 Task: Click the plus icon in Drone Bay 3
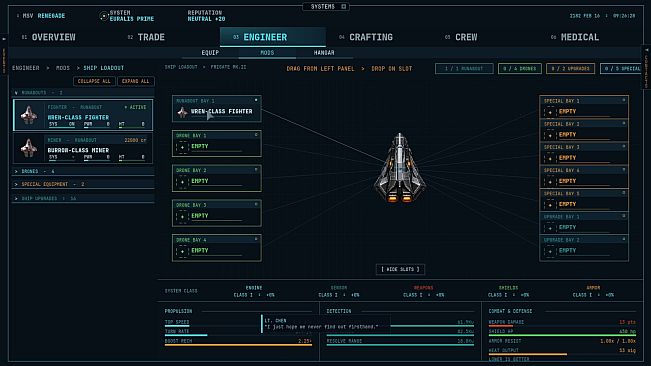click(182, 217)
